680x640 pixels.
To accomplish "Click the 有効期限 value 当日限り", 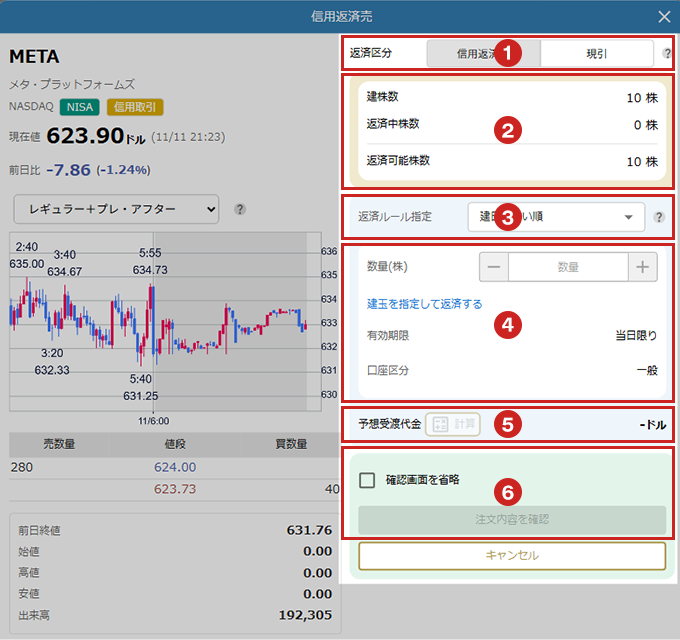I will [x=636, y=335].
